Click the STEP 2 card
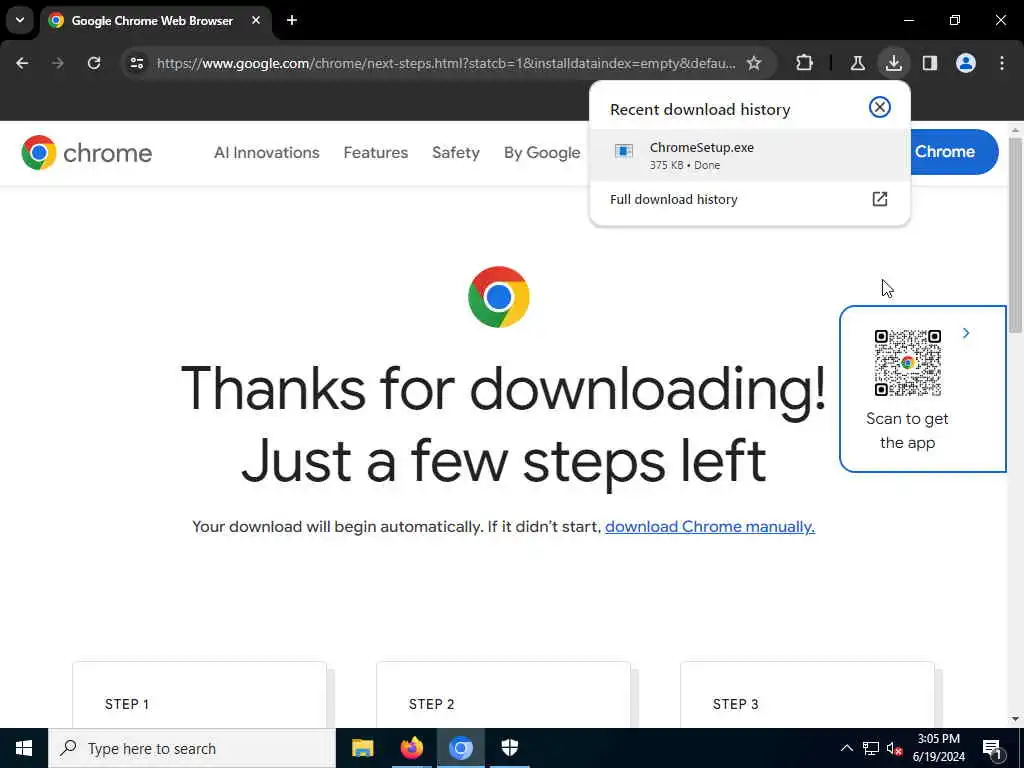The image size is (1024, 768). coord(504,695)
